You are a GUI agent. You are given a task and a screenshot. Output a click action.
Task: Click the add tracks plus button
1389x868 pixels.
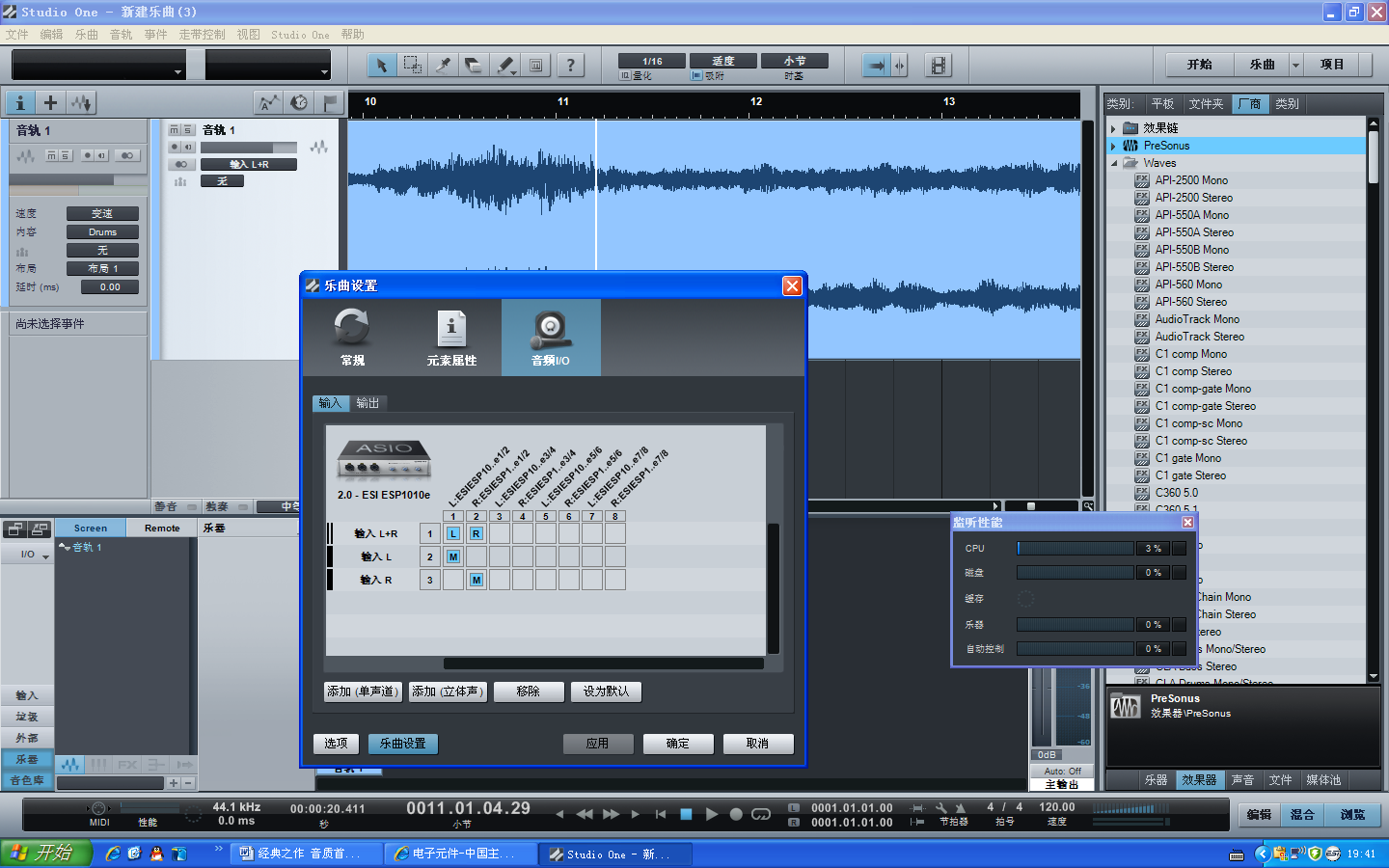(50, 102)
